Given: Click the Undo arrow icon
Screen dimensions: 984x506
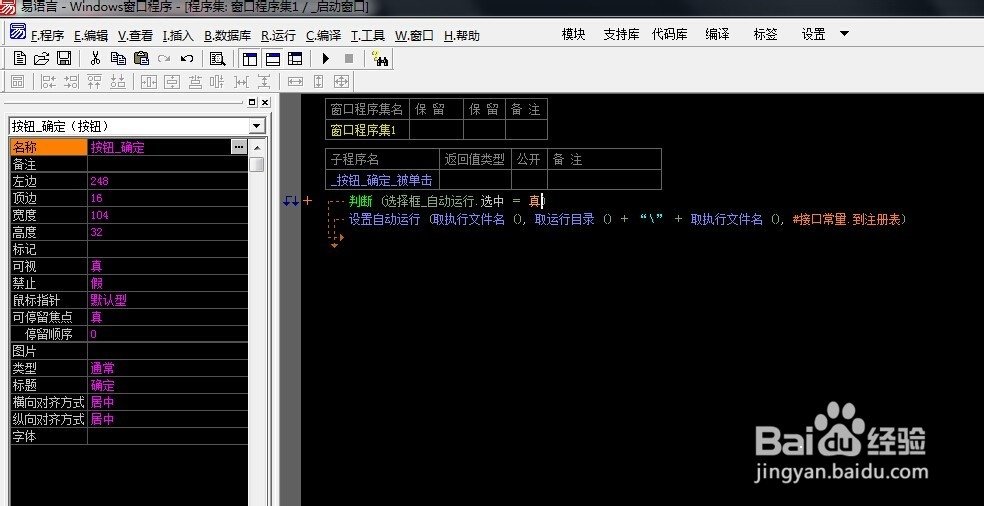Looking at the screenshot, I should pos(187,59).
